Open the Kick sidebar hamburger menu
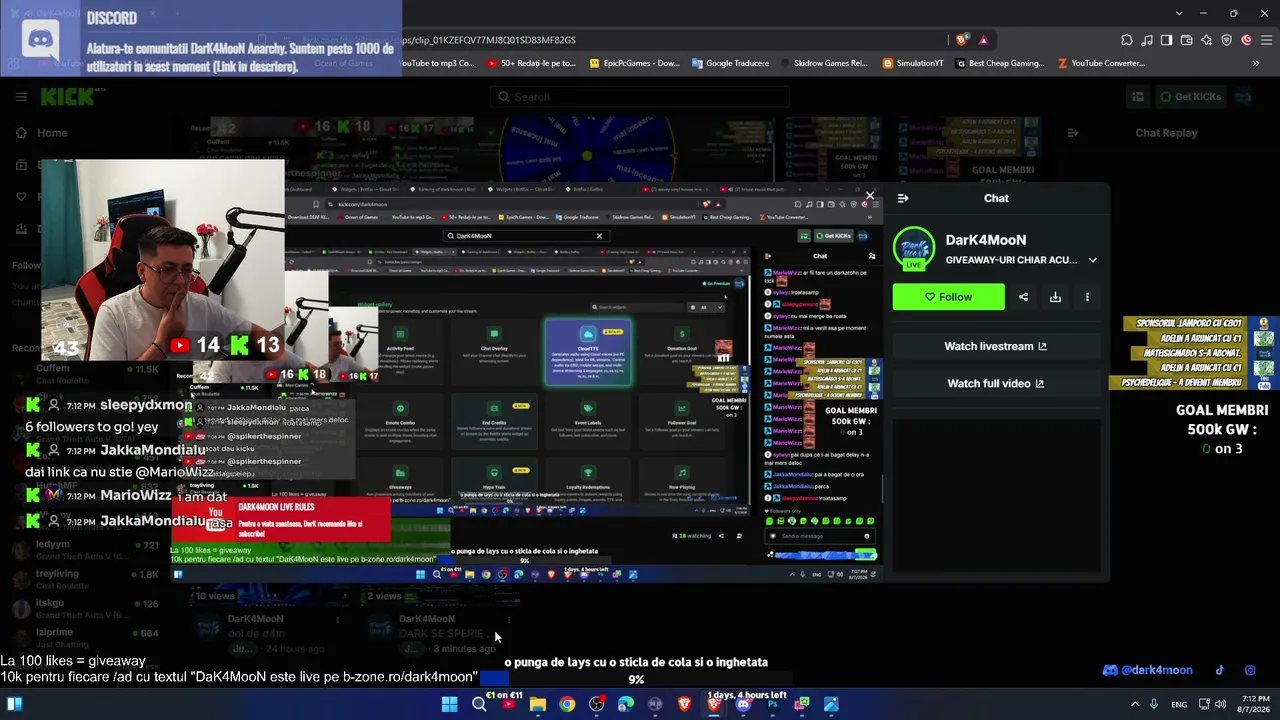This screenshot has height=720, width=1280. (21, 97)
